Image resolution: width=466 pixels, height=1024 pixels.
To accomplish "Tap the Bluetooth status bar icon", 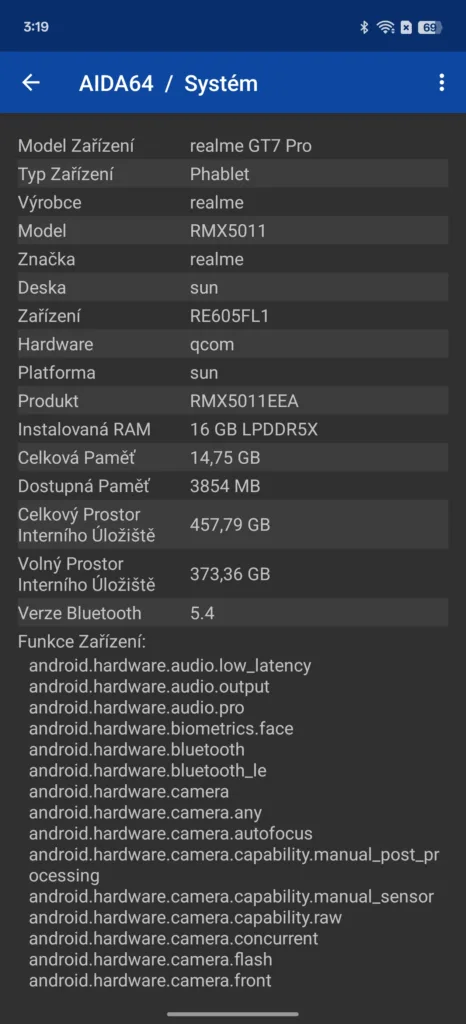I will pos(365,27).
